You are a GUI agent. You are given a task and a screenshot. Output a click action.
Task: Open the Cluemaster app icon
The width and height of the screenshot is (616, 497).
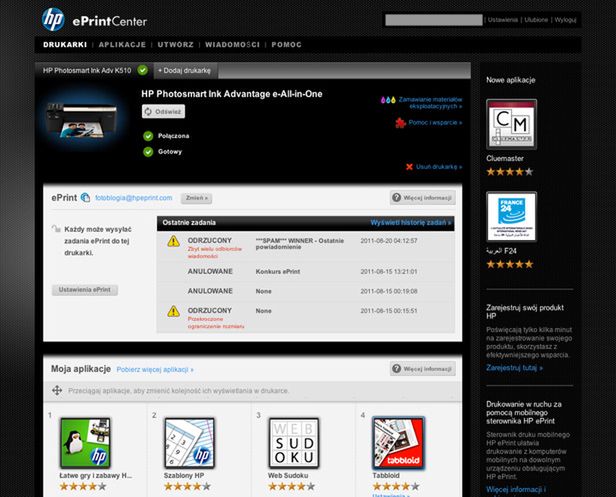pos(512,124)
